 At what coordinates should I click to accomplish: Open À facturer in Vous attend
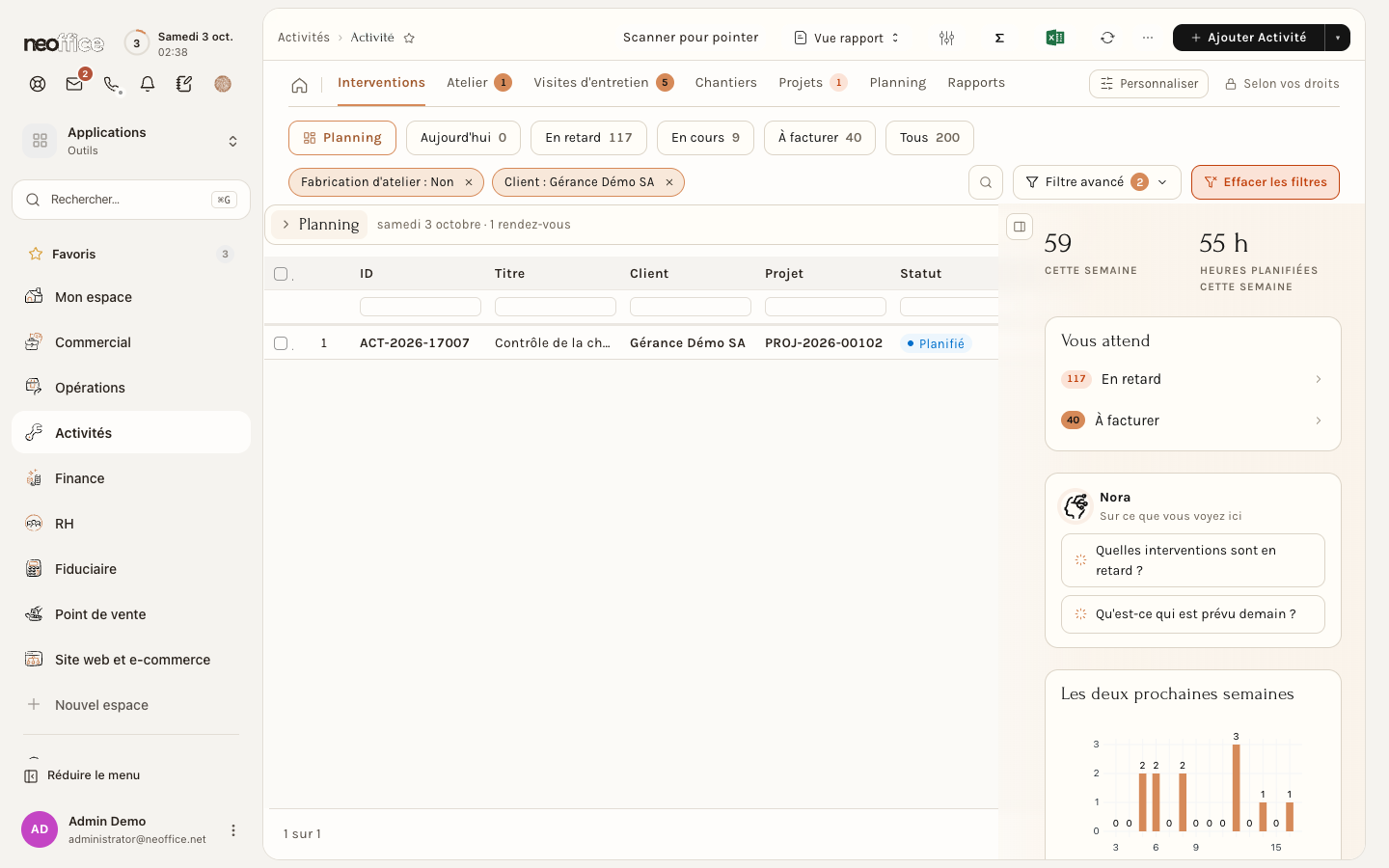1193,420
